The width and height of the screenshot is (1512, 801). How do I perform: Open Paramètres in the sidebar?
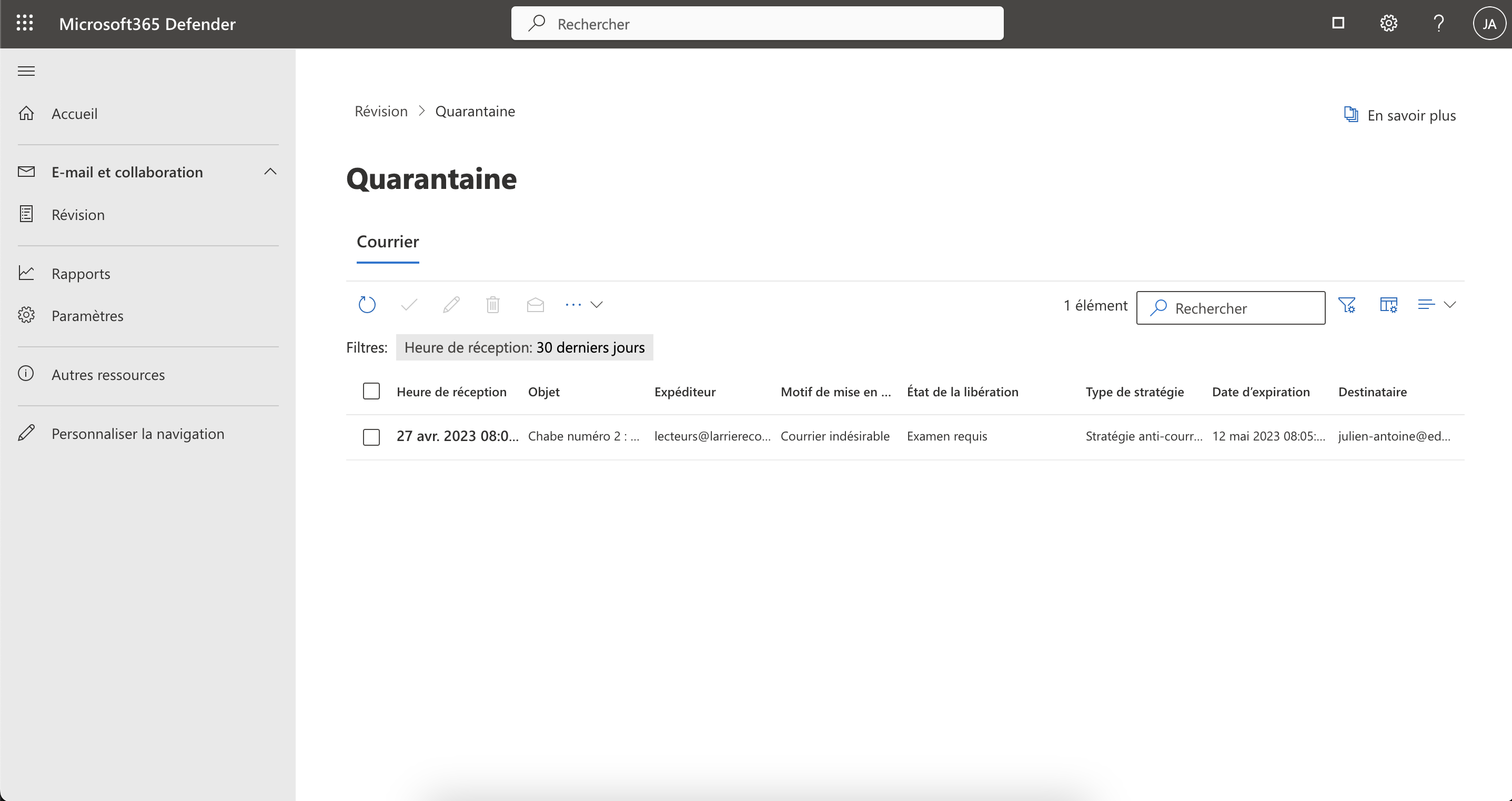tap(87, 315)
